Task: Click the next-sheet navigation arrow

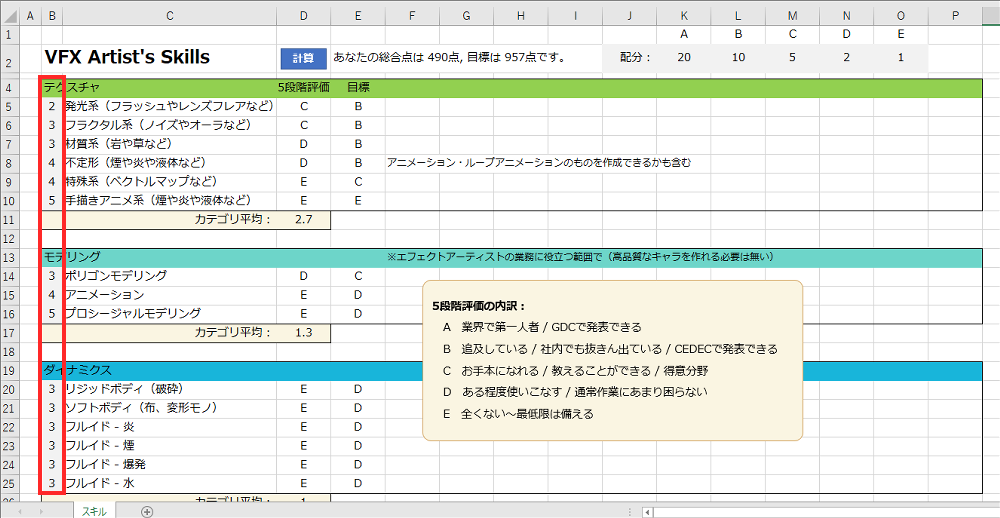Action: click(x=43, y=512)
